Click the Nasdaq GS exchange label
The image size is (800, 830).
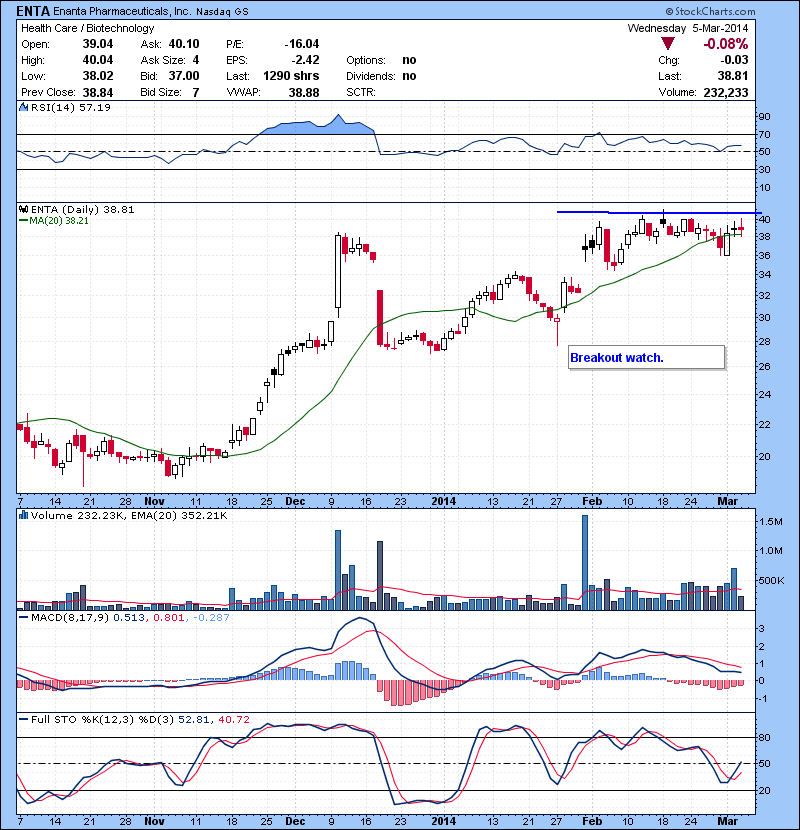222,12
